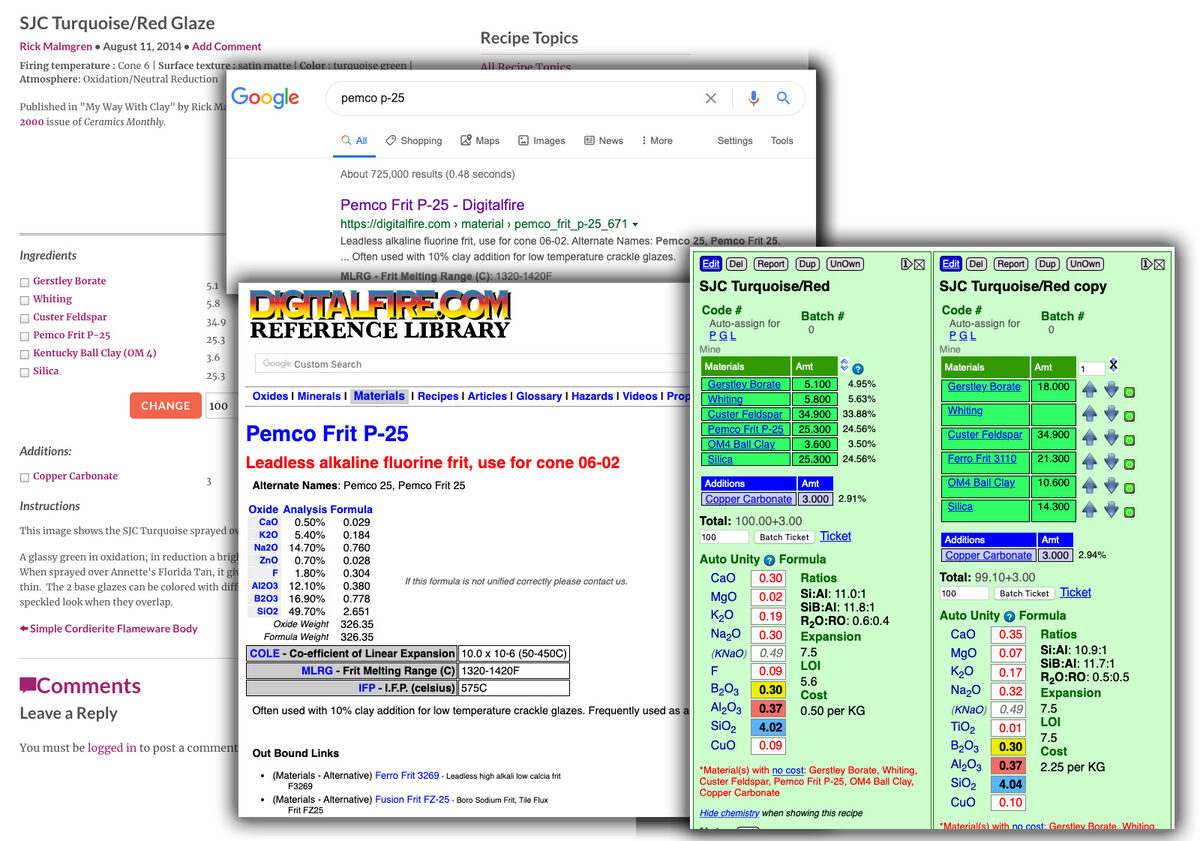Click help question mark beside Materials table
Viewport: 1200px width, 841px height.
858,369
